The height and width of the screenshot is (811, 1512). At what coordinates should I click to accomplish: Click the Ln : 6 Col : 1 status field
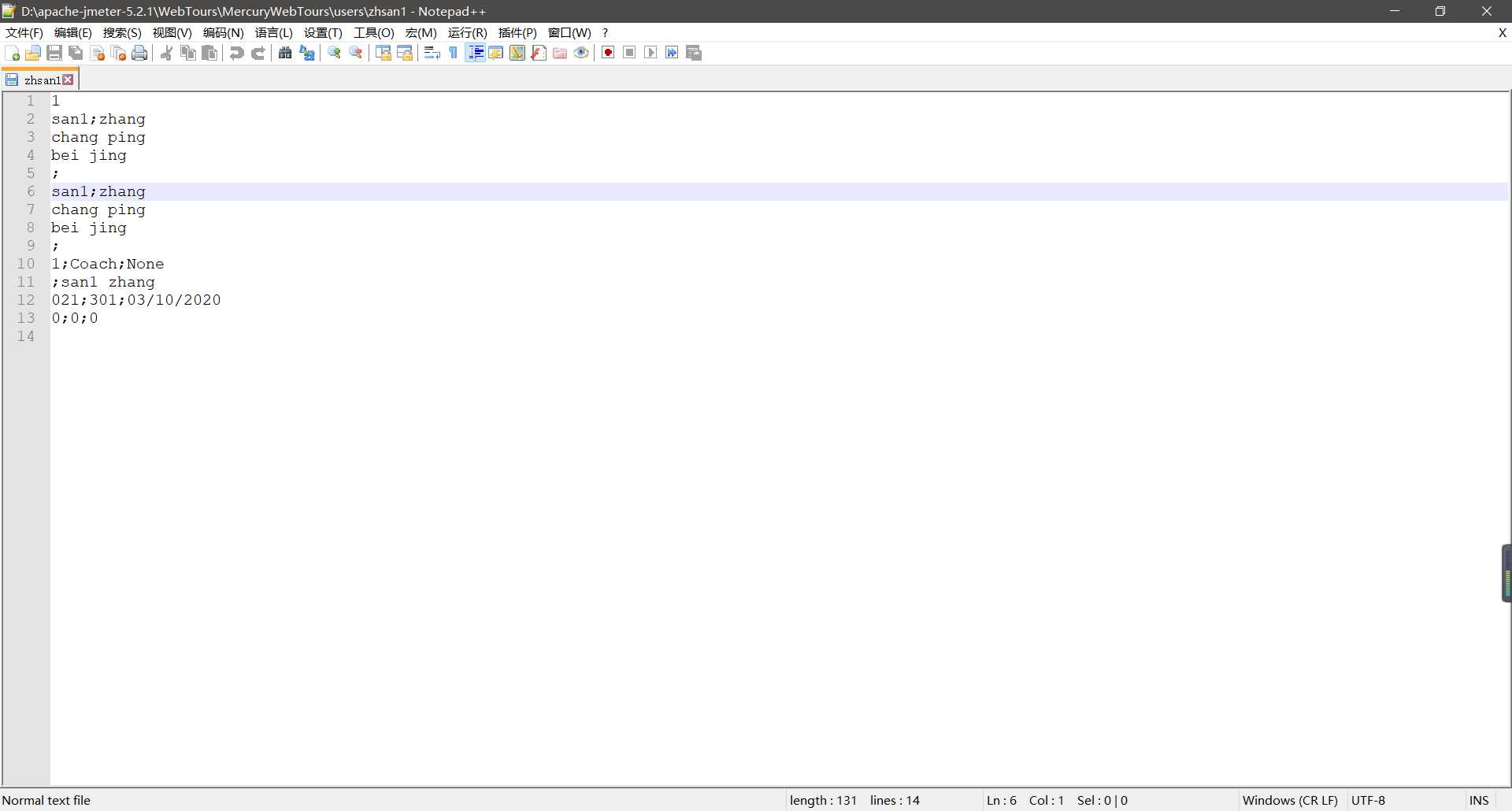tap(1025, 800)
